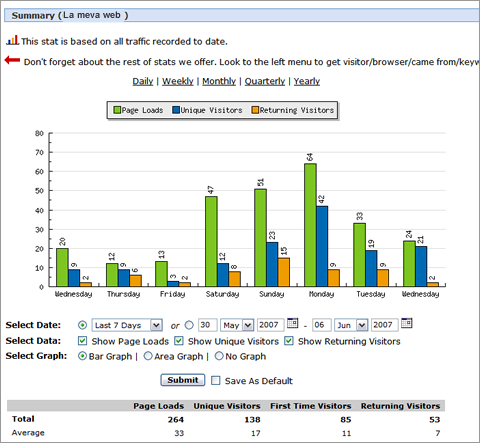480x443 pixels.
Task: Click the end year field next to Jun
Action: (x=384, y=325)
